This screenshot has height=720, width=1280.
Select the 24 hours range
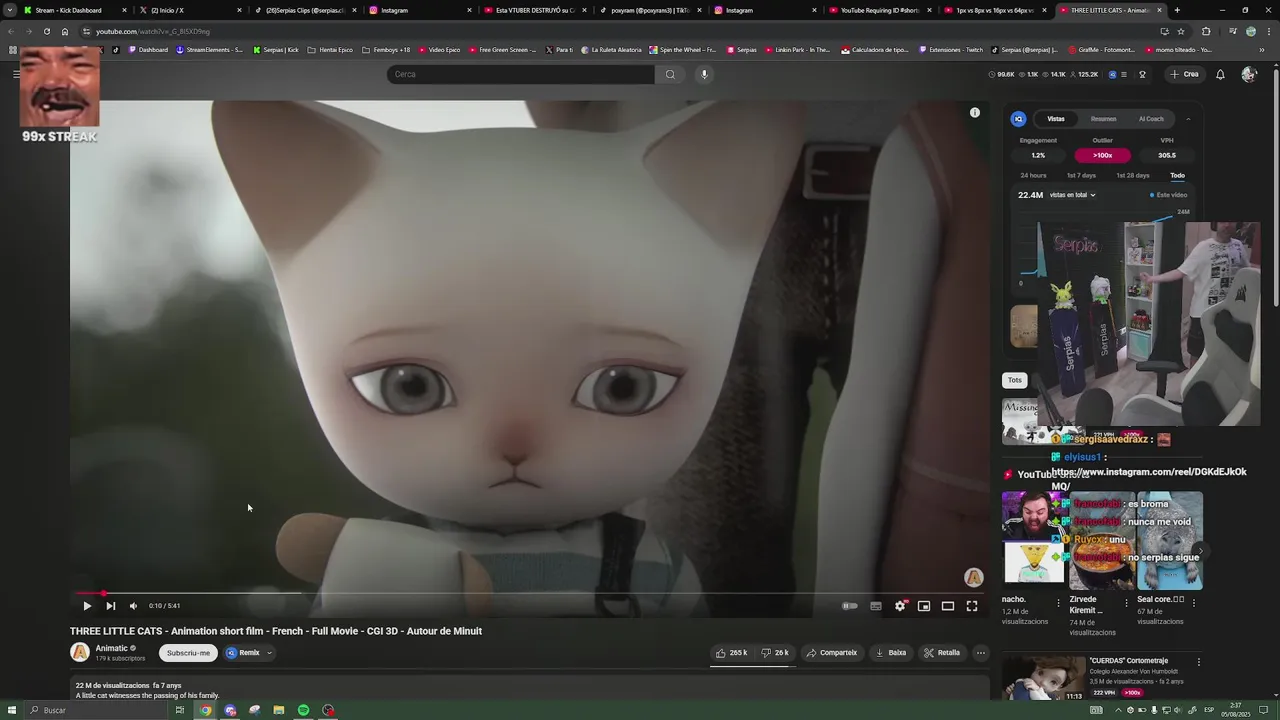click(1033, 176)
